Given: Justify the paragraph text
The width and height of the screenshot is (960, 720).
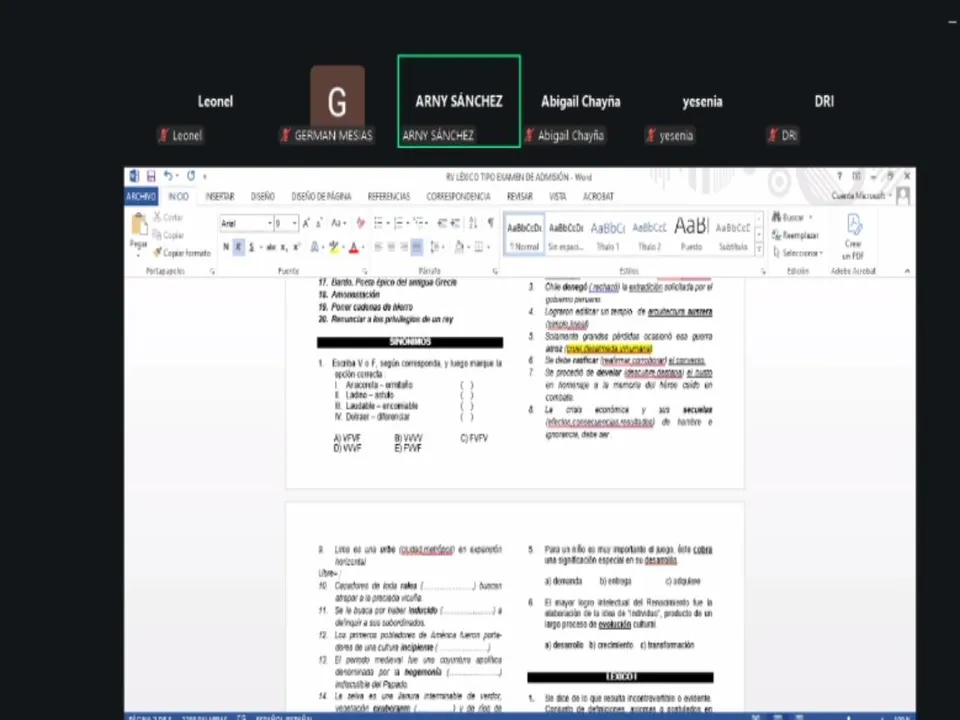Looking at the screenshot, I should [417, 247].
